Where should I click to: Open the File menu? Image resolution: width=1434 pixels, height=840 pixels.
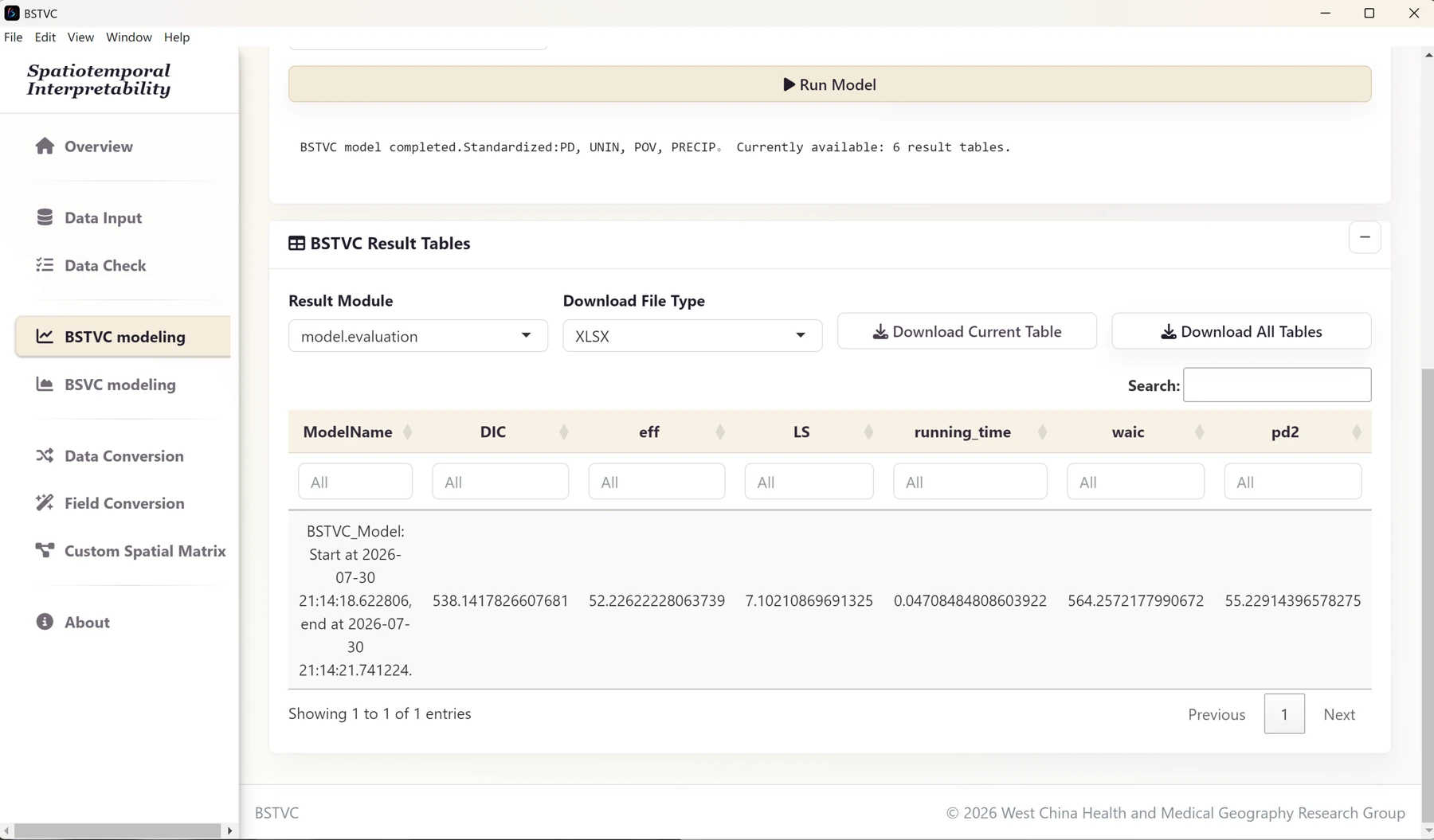(x=14, y=37)
